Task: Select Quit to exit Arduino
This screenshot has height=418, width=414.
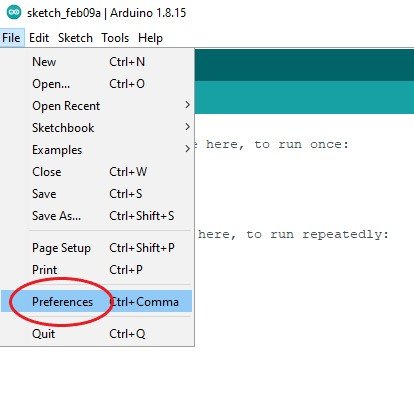Action: 97,333
